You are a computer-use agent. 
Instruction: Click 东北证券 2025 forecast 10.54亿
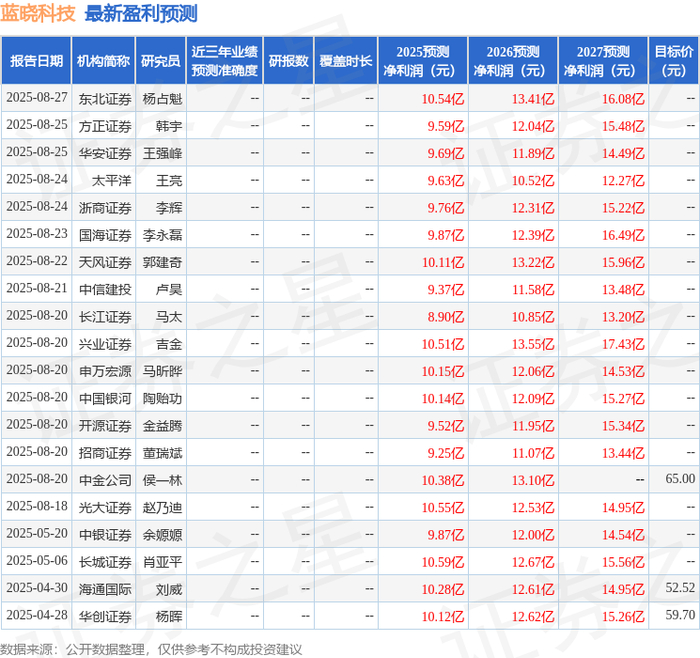(443, 99)
